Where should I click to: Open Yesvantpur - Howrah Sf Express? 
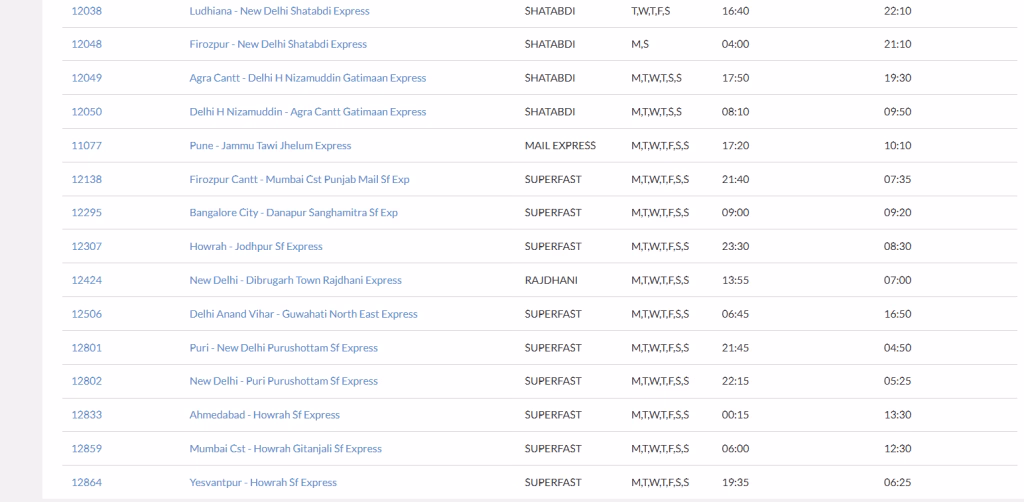(x=263, y=482)
